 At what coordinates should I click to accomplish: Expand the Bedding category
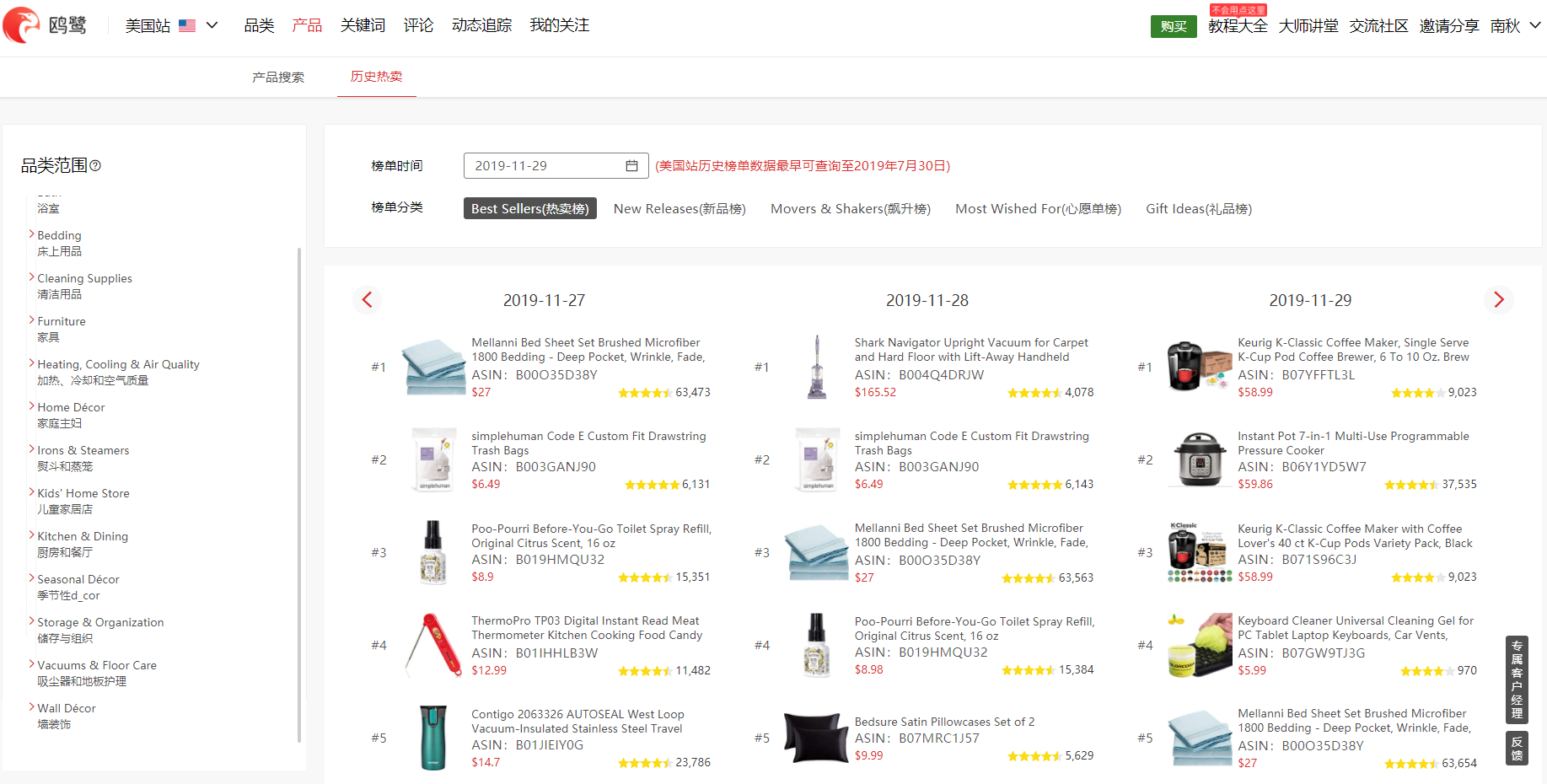pyautogui.click(x=32, y=235)
